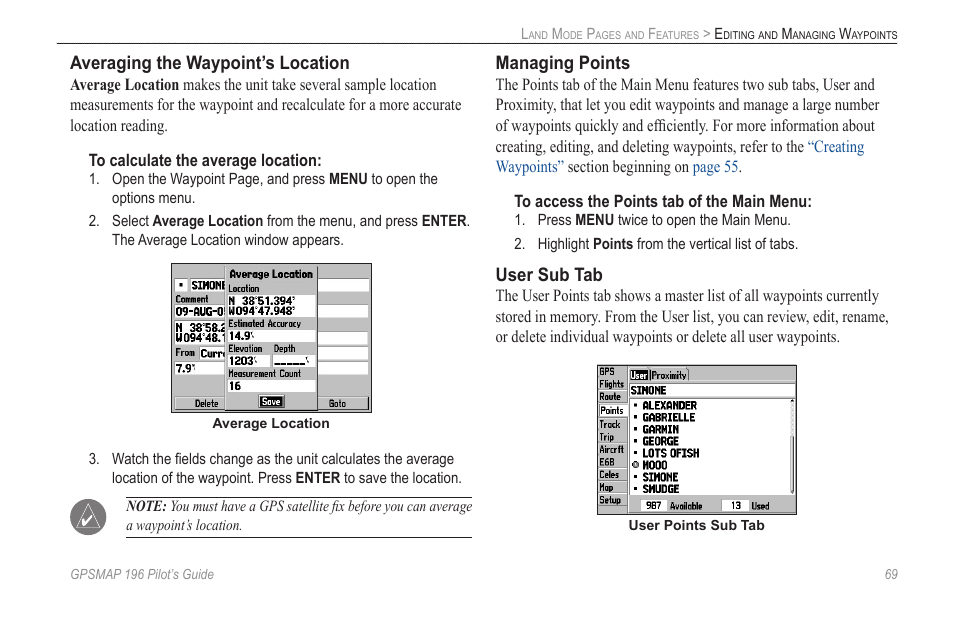
Task: Click the "User Sub Tab" heading
Action: tap(549, 275)
